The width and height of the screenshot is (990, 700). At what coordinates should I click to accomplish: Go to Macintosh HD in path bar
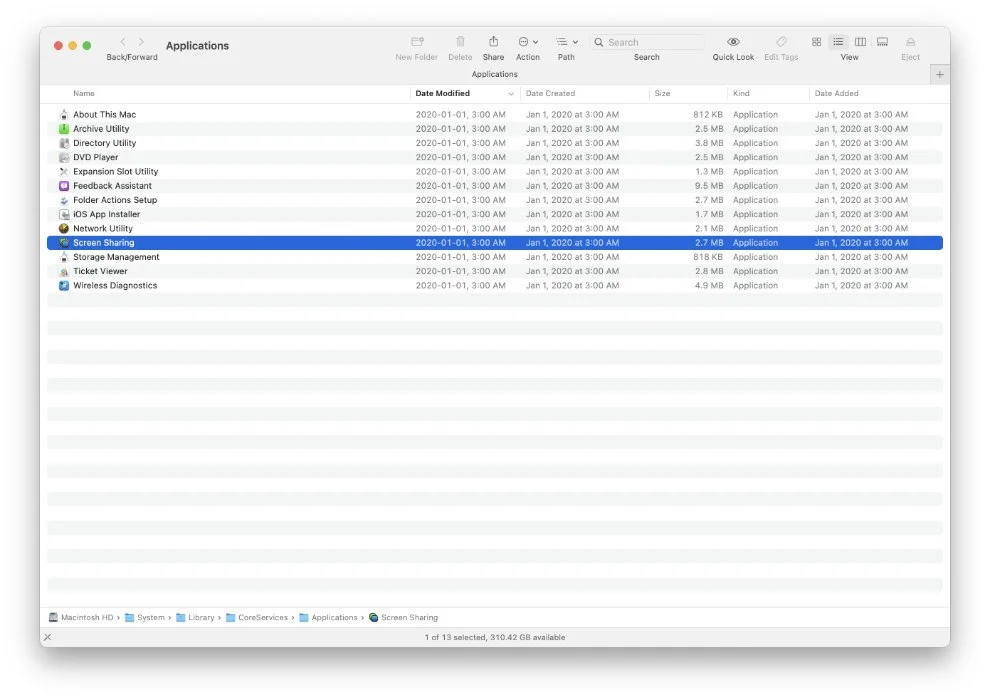[x=81, y=617]
